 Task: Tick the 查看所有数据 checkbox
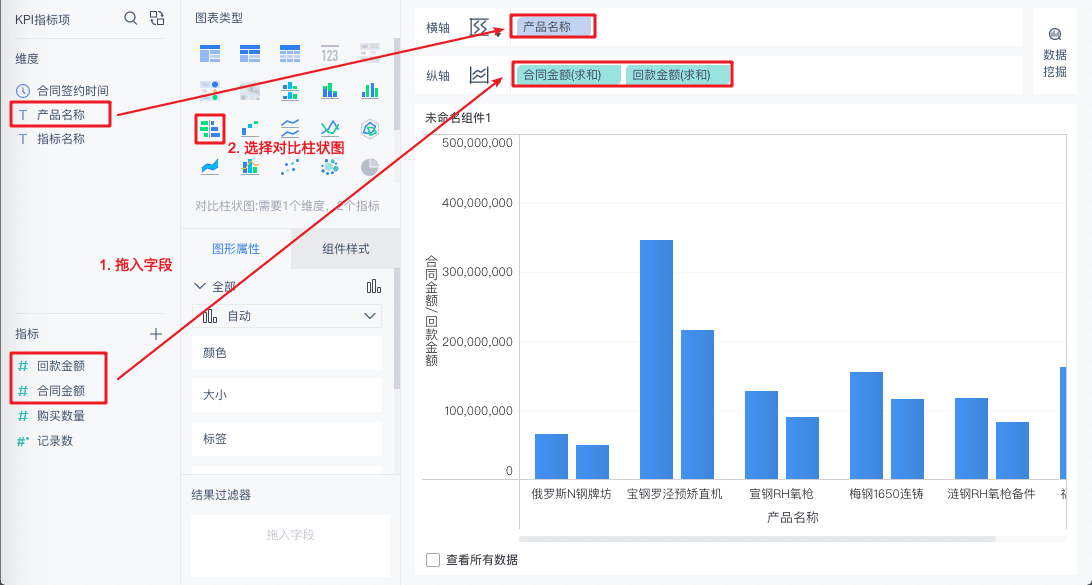click(x=433, y=560)
